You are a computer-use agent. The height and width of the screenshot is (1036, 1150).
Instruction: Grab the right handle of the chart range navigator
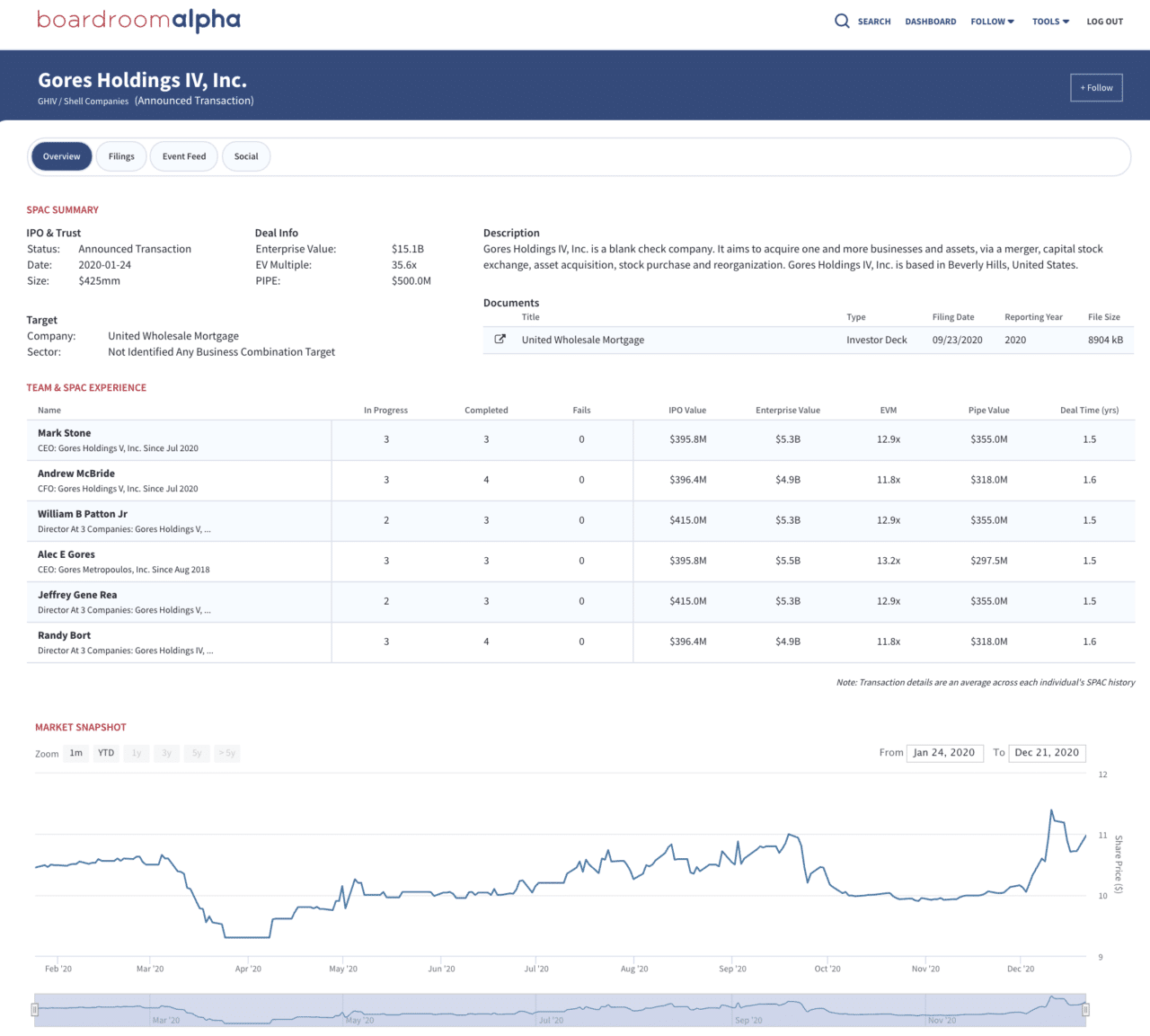click(x=1088, y=1008)
